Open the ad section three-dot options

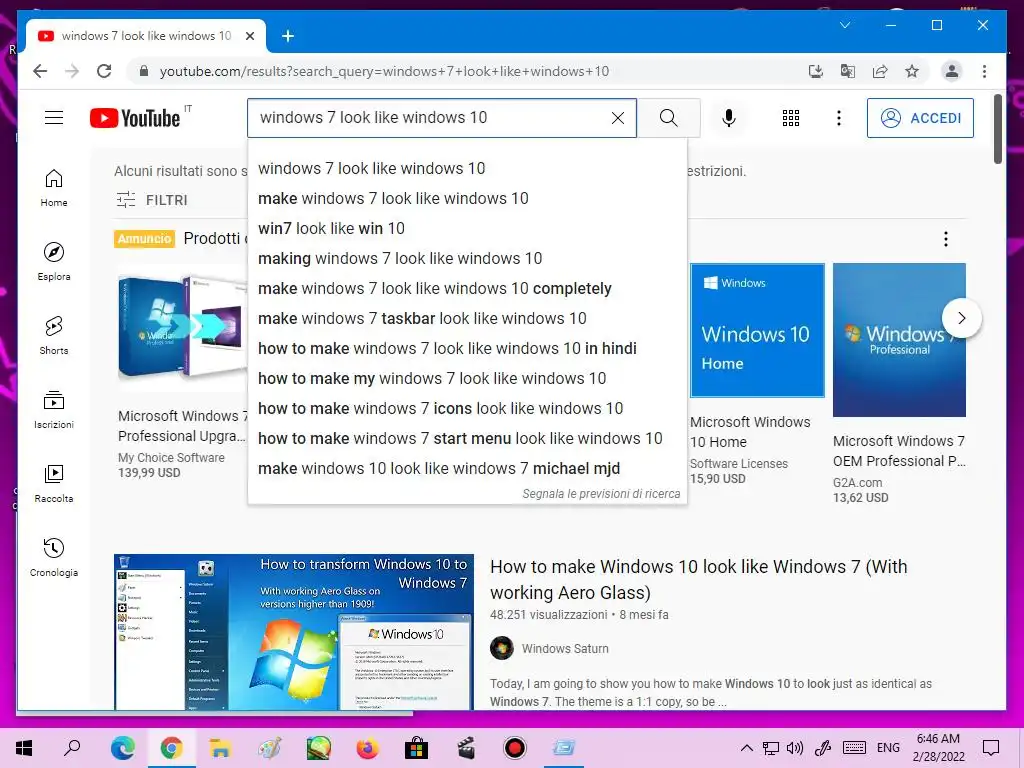[945, 239]
